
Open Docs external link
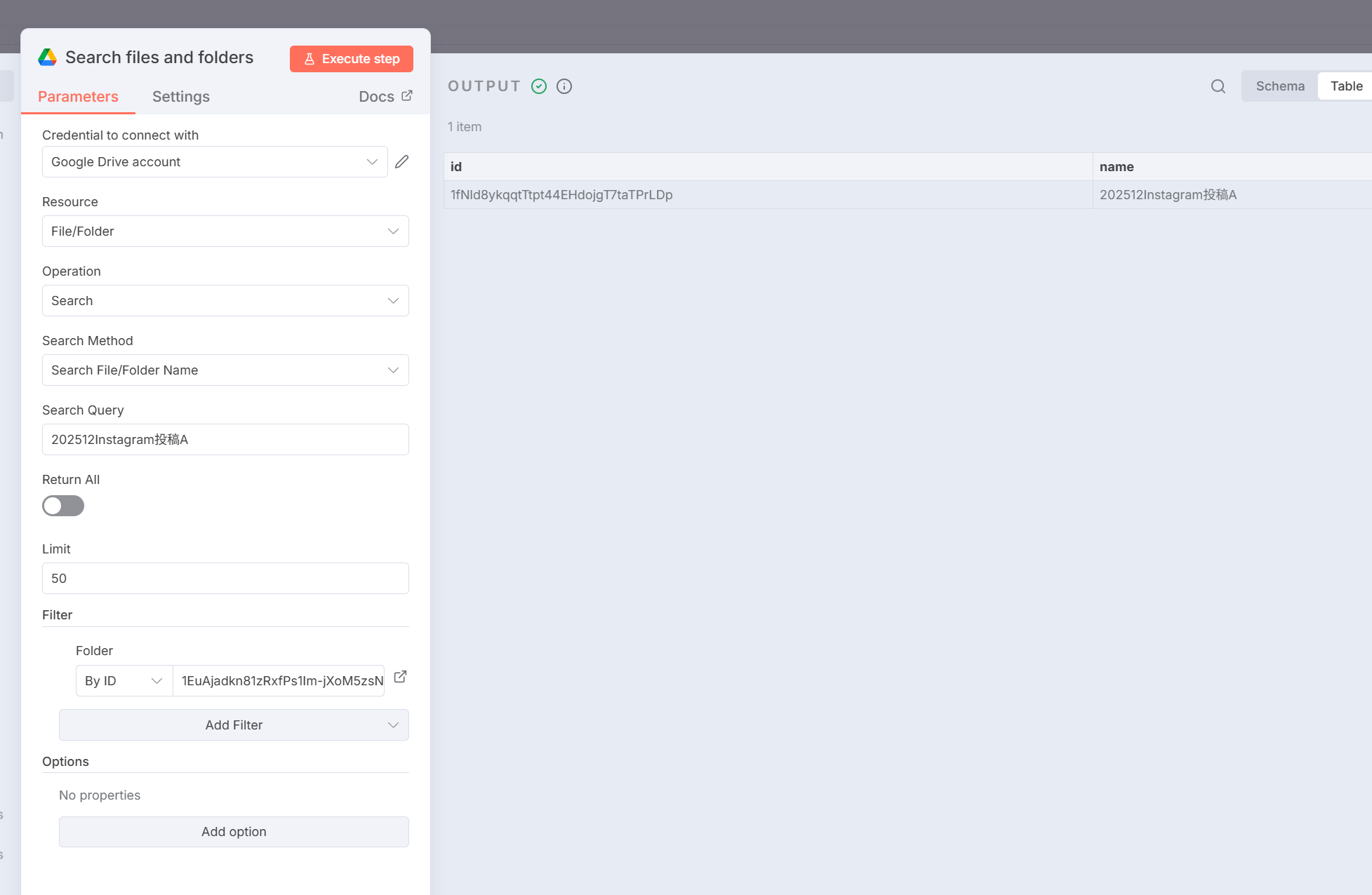[385, 97]
